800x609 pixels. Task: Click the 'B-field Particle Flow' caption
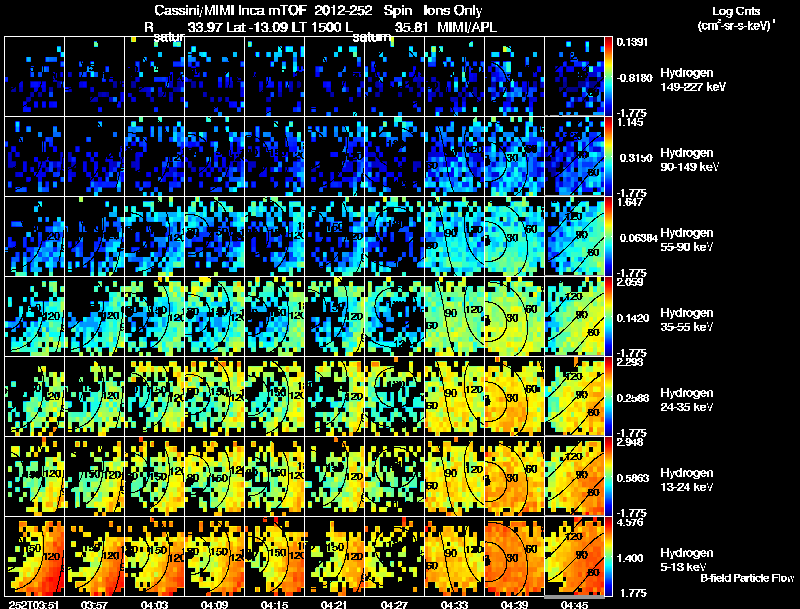point(747,578)
